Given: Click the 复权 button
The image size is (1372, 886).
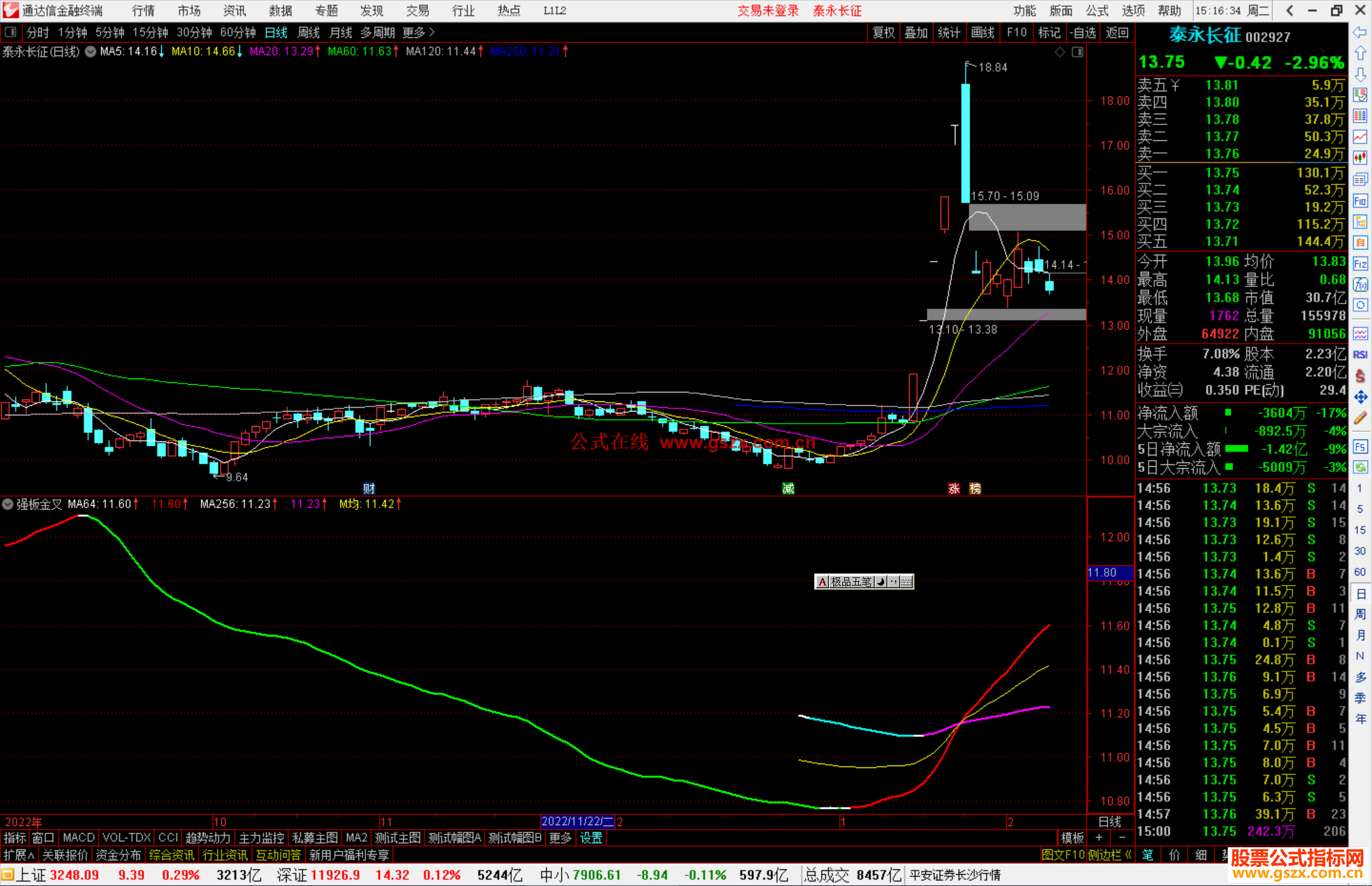Looking at the screenshot, I should pos(883,32).
